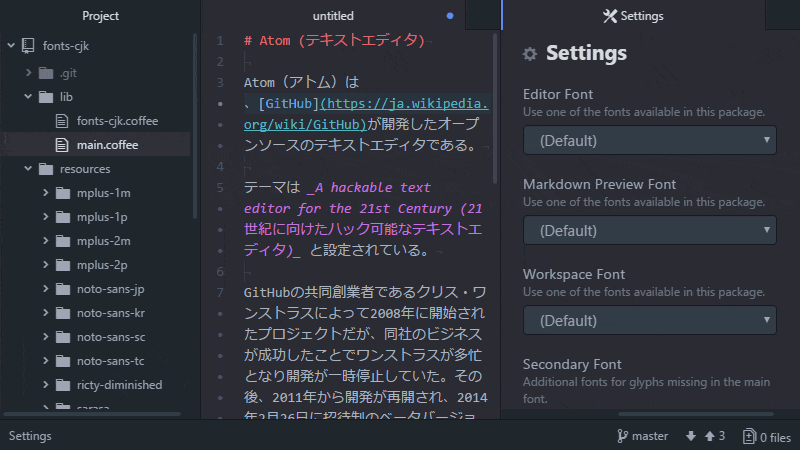Screen dimensions: 800x450
Task: Click the noto-sans-kr folder icon
Action: point(63,313)
